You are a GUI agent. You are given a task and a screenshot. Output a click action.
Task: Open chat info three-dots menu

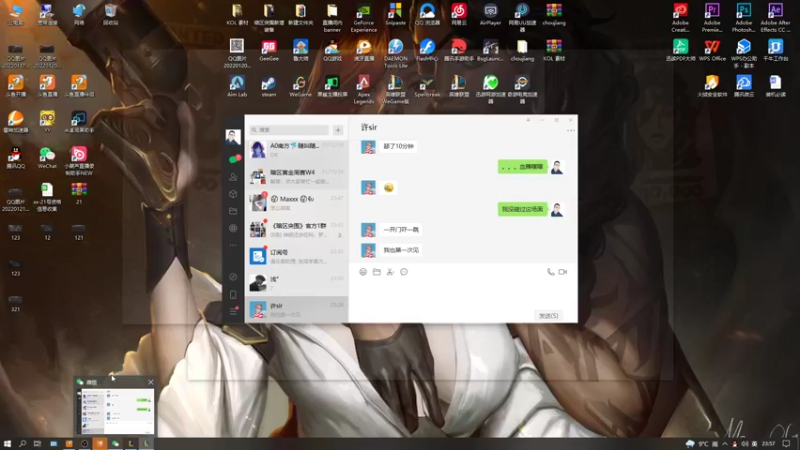[570, 131]
